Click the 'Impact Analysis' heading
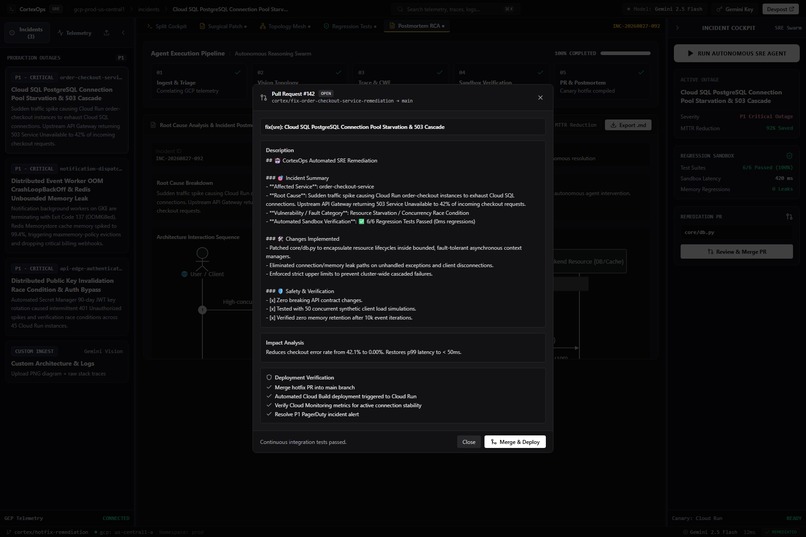 click(284, 343)
